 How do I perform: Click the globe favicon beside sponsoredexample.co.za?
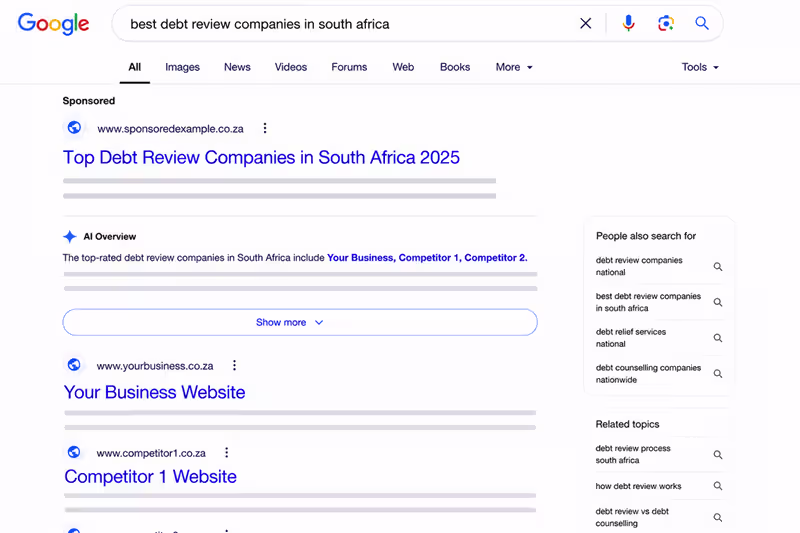pyautogui.click(x=74, y=128)
